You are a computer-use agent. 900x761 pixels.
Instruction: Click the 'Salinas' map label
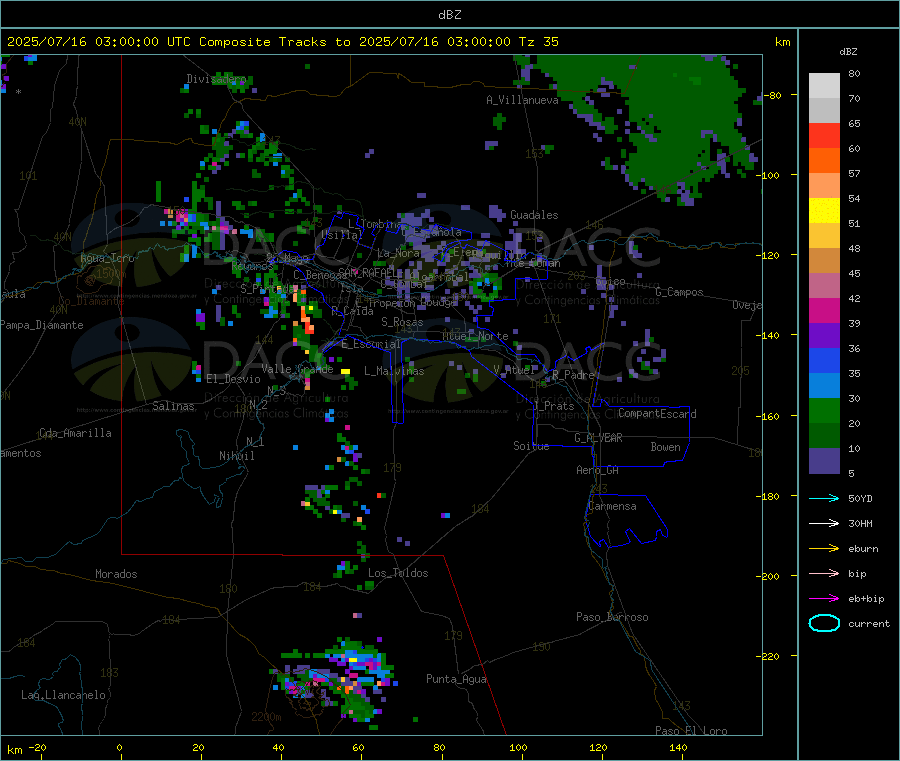coord(173,406)
